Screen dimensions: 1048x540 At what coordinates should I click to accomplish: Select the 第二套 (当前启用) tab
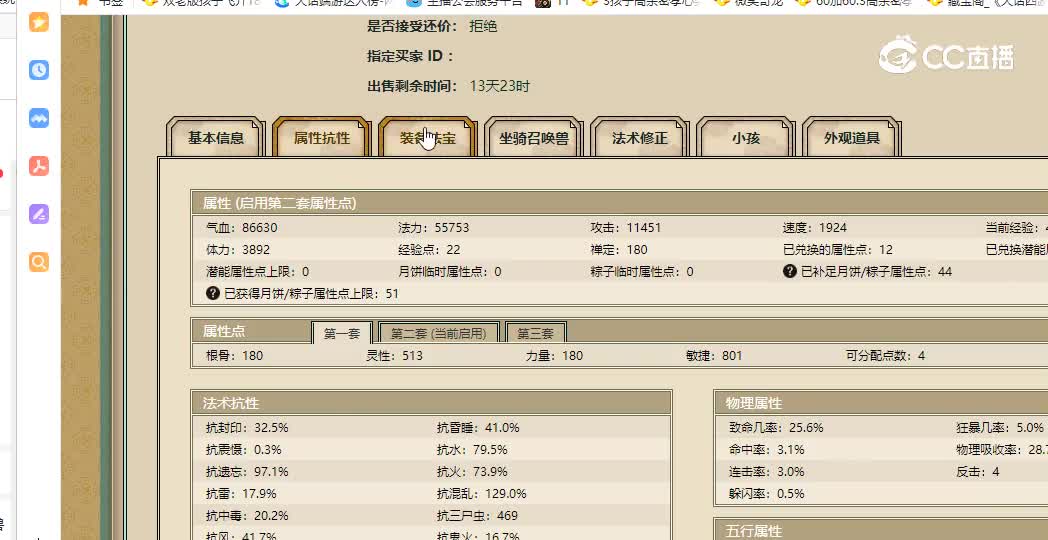tap(438, 333)
